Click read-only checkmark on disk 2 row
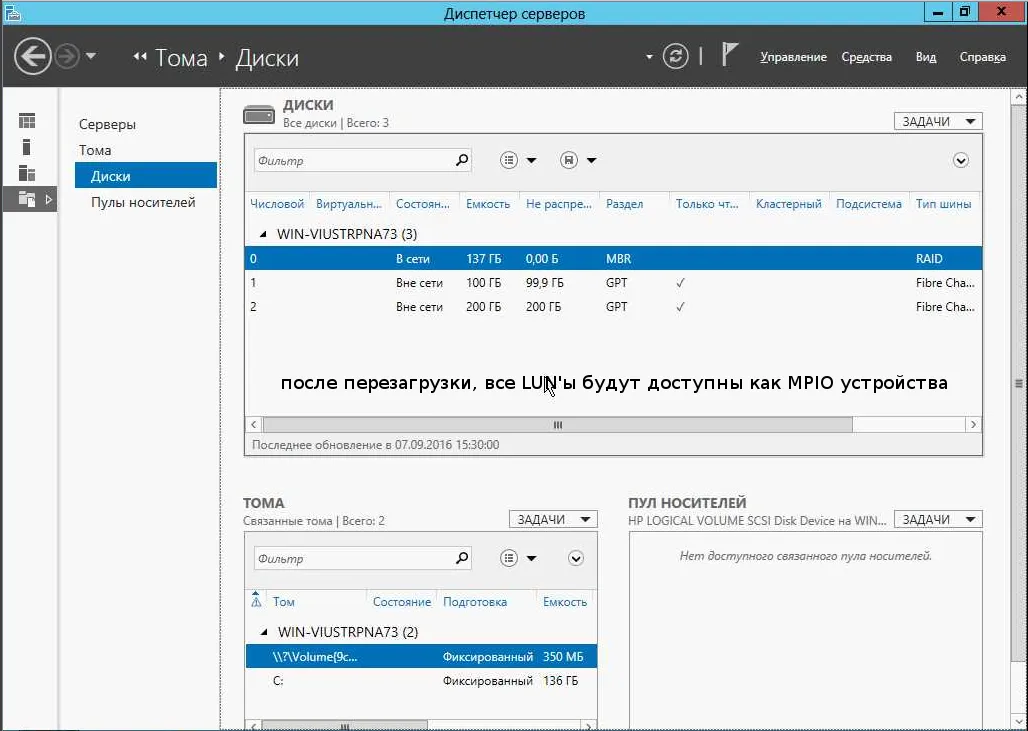Screen dimensions: 1028x731 click(x=681, y=306)
